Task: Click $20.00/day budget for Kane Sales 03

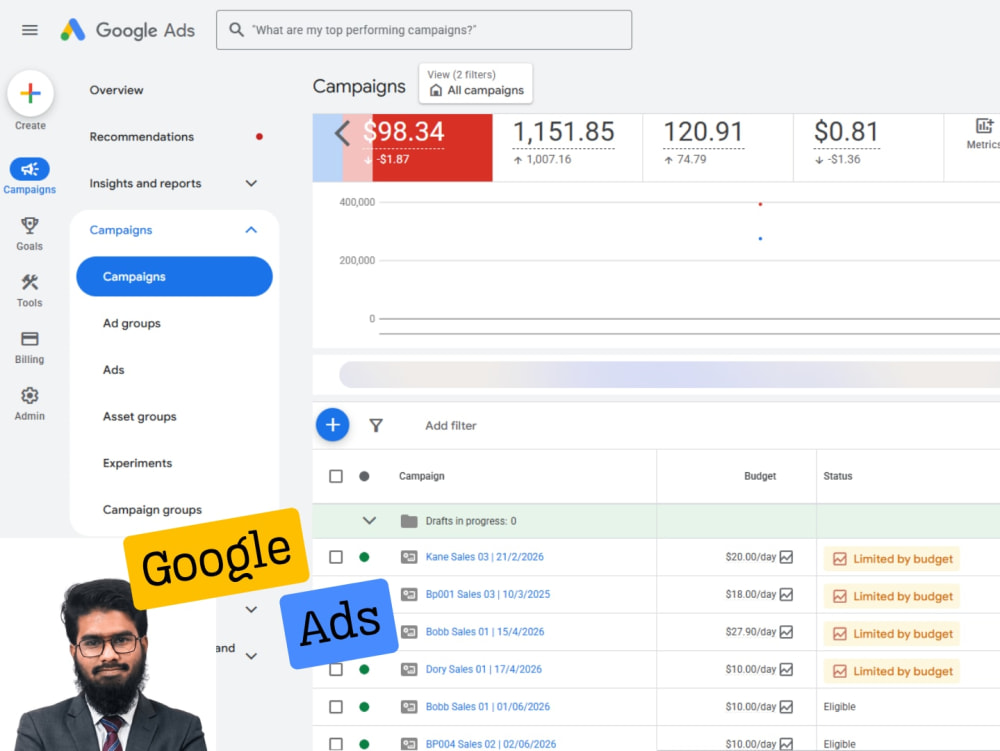Action: pos(751,557)
